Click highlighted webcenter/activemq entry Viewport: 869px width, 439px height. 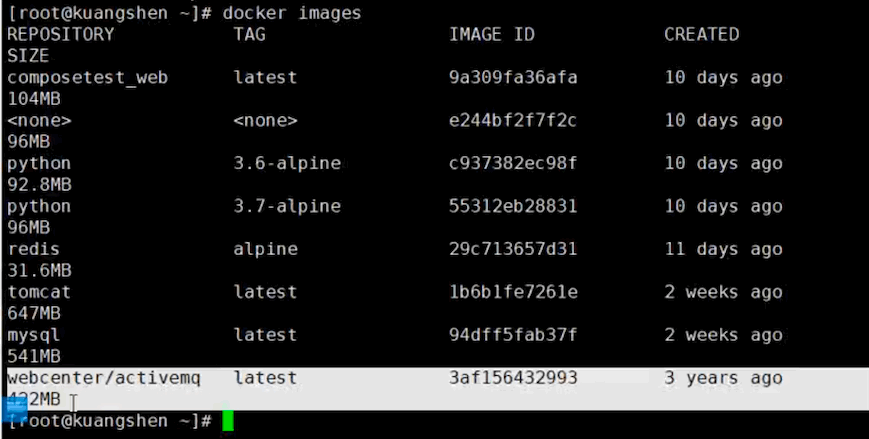click(104, 378)
